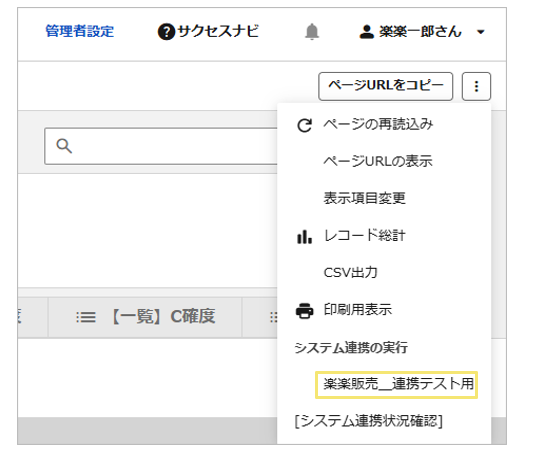Click the reload icon next to ページの再読込み

click(305, 125)
